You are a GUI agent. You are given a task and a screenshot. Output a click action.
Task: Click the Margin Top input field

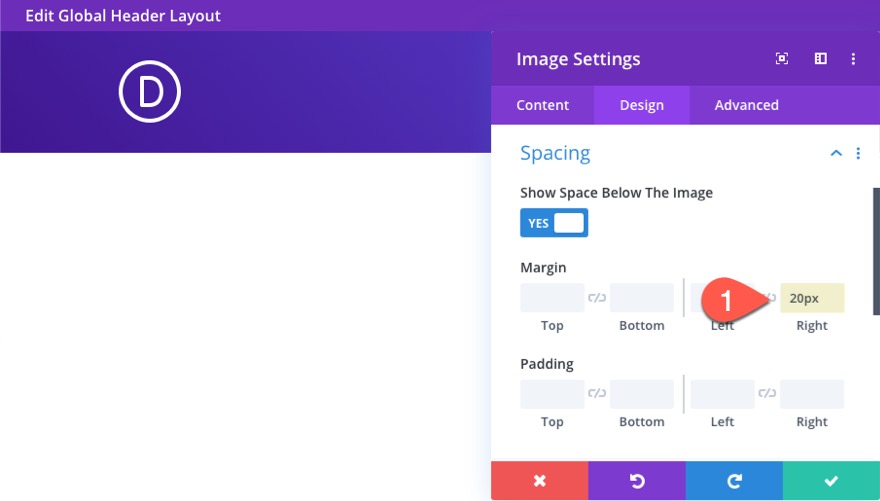click(x=552, y=298)
